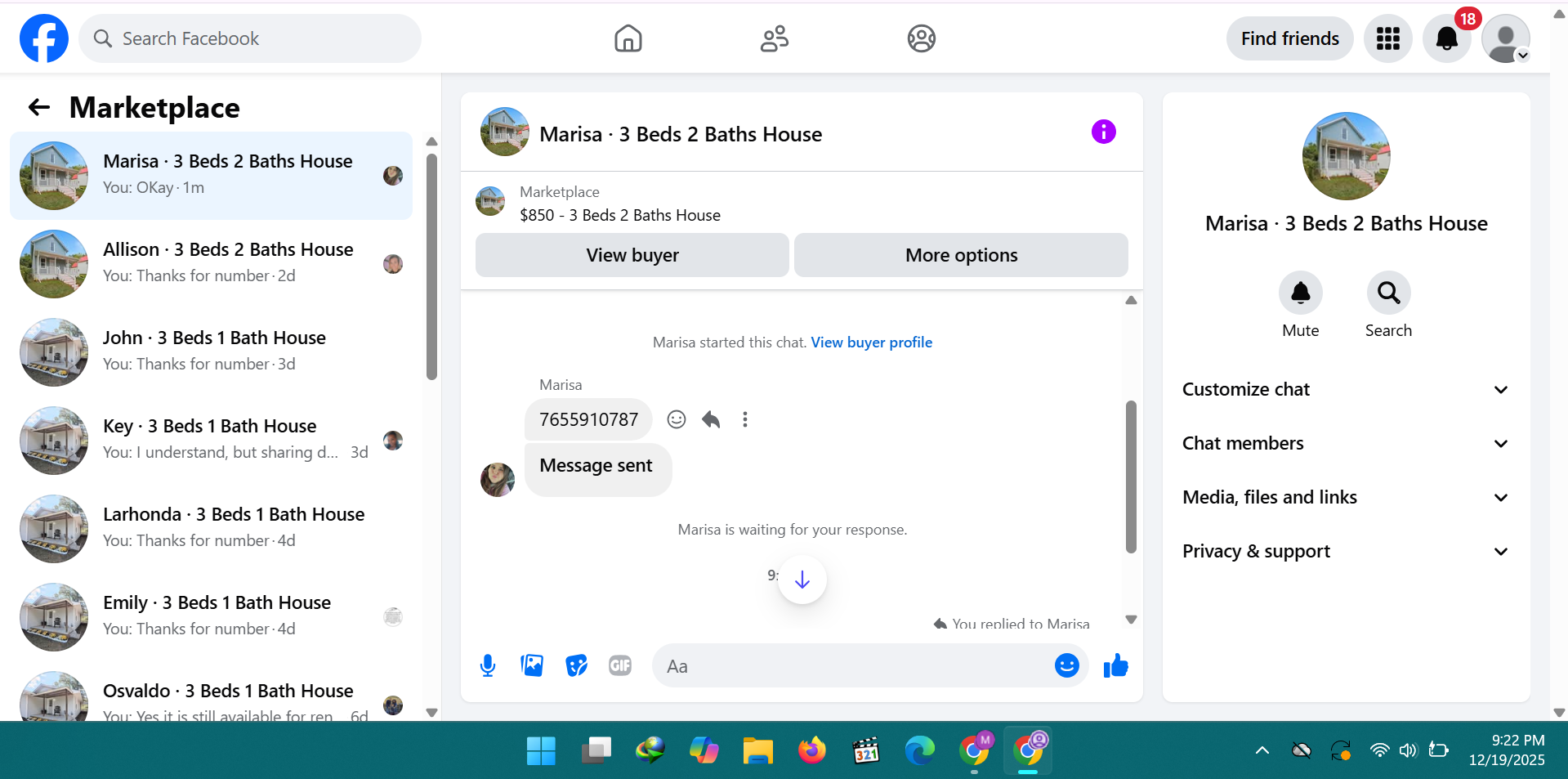The width and height of the screenshot is (1568, 779).
Task: Click the More options button
Action: 961,255
